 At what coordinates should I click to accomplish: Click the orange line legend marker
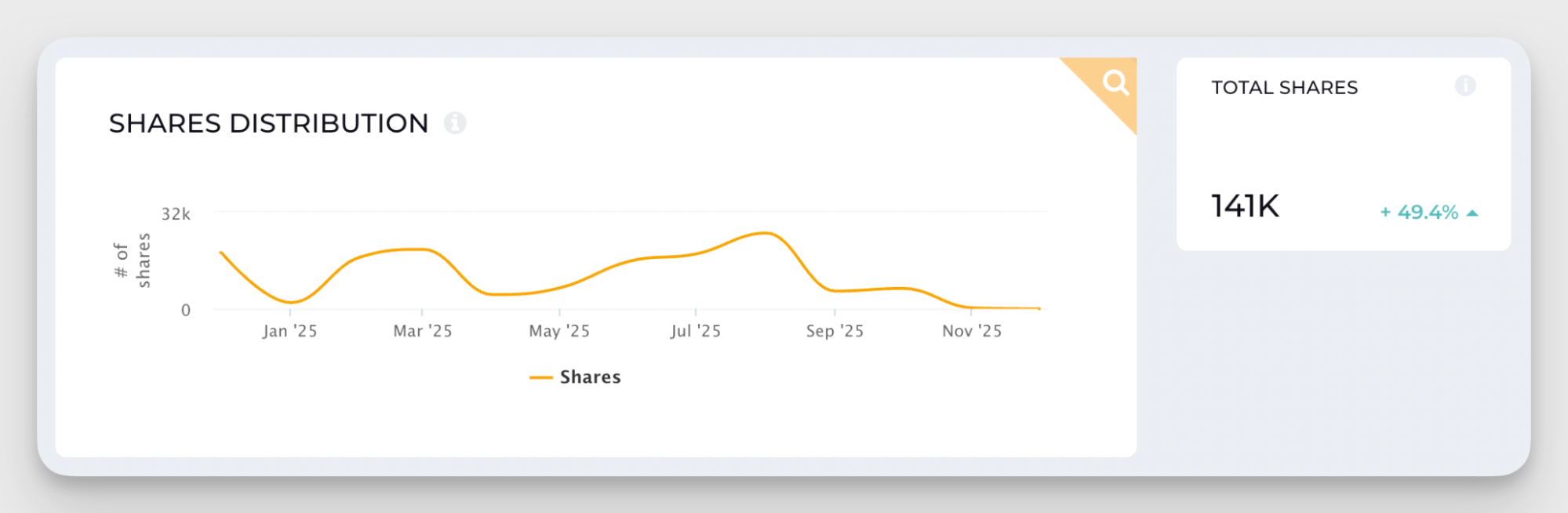[x=540, y=377]
